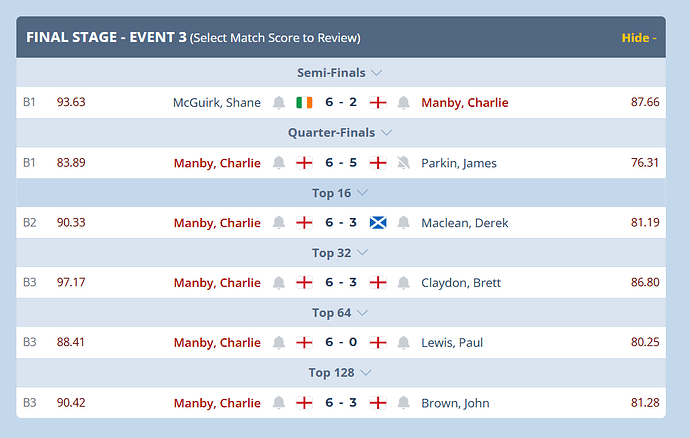
Task: Collapse the Quarter-Finals section chevron
Action: 385,133
